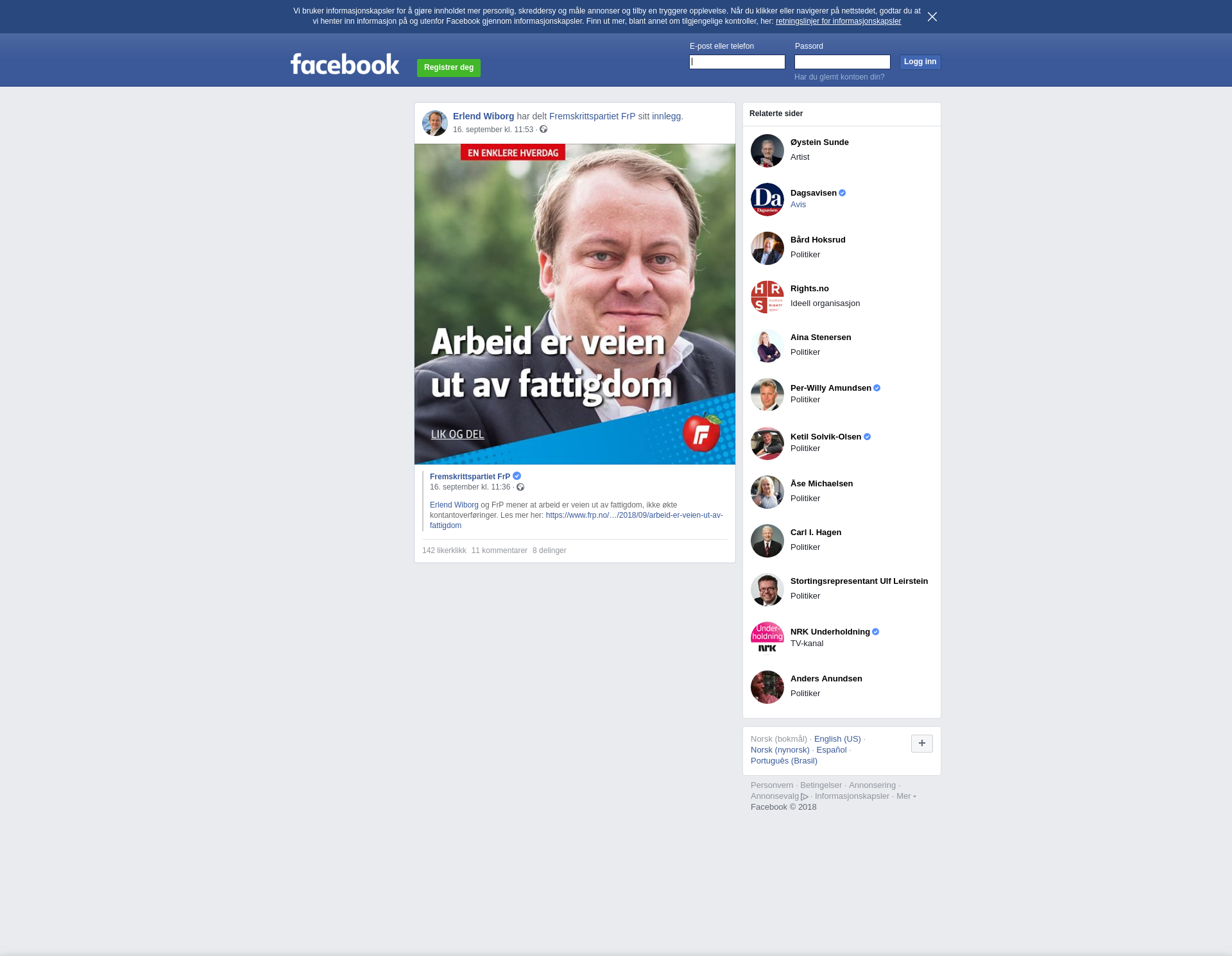Open the Mer footer dropdown
1232x956 pixels.
pos(905,796)
